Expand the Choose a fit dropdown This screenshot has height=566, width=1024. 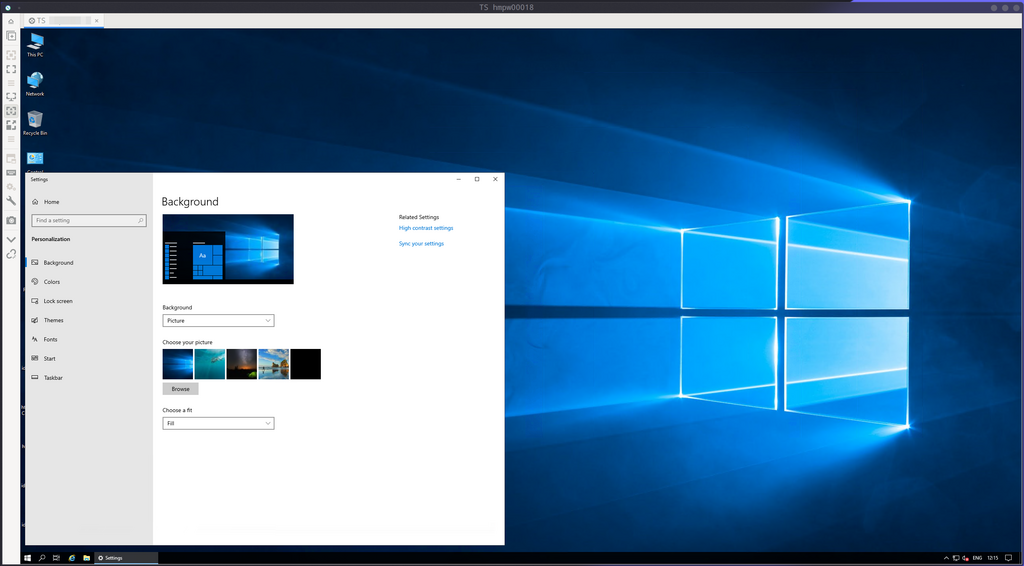point(218,424)
